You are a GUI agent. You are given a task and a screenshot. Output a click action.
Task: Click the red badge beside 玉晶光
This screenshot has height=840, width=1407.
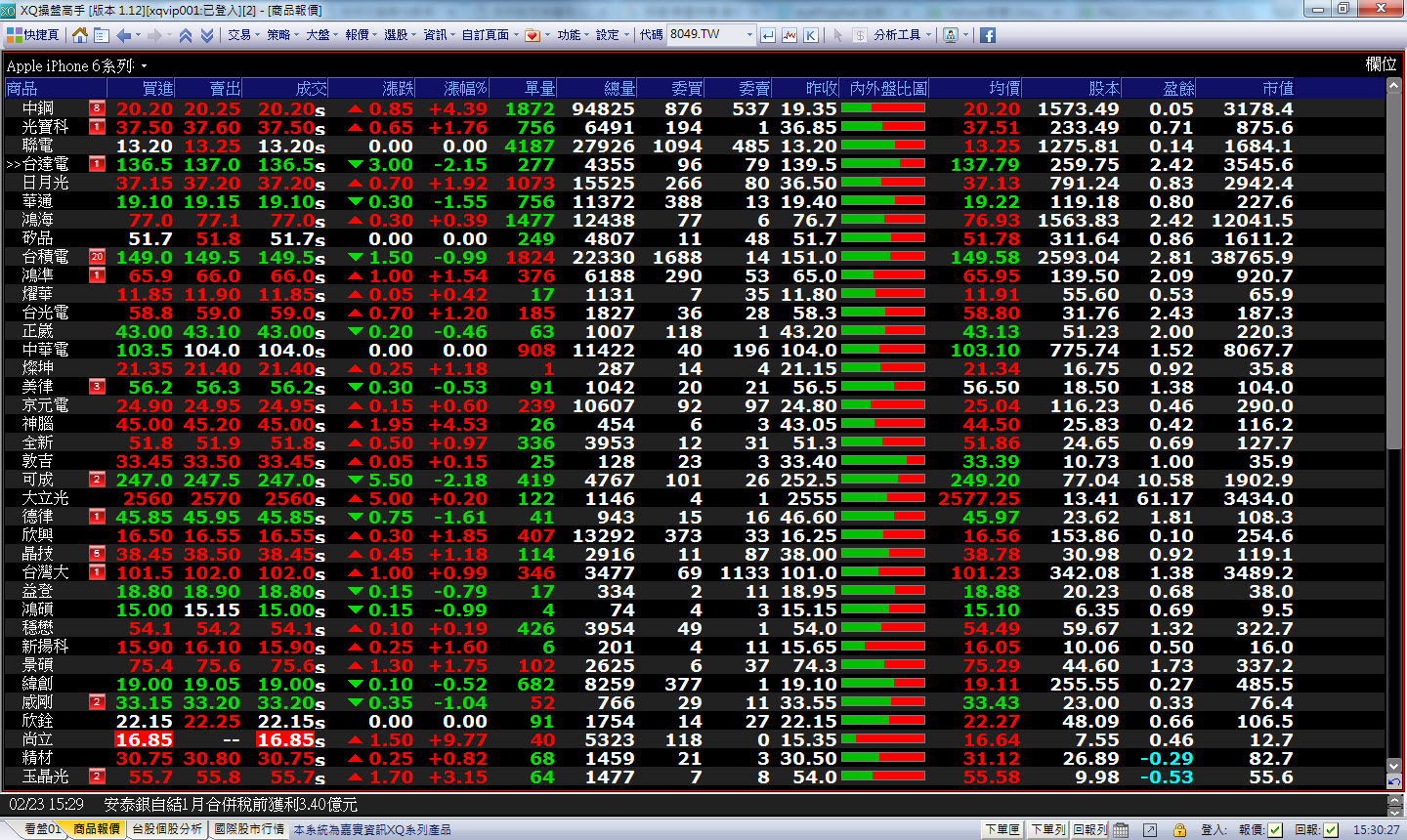coord(97,777)
